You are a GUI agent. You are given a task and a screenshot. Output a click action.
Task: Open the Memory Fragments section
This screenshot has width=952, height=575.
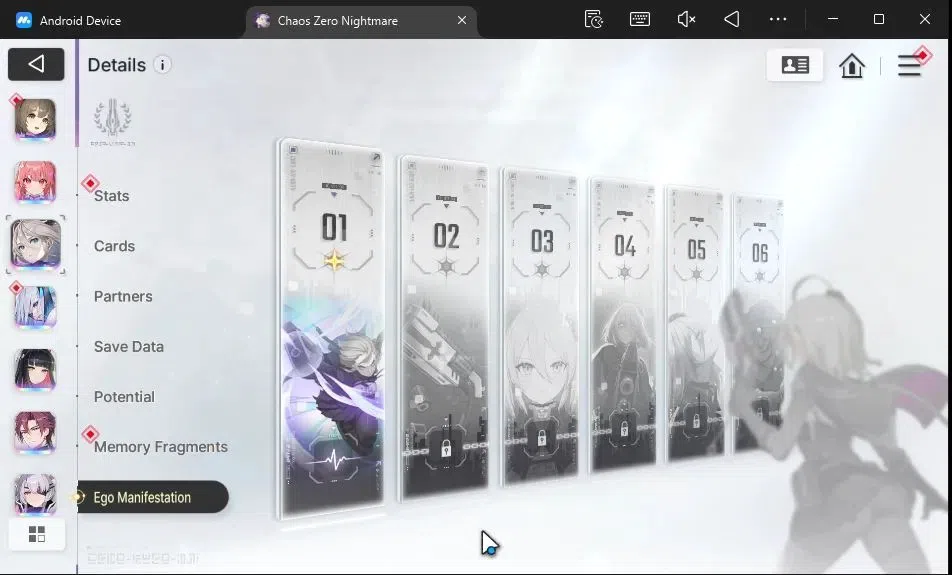[x=161, y=447]
